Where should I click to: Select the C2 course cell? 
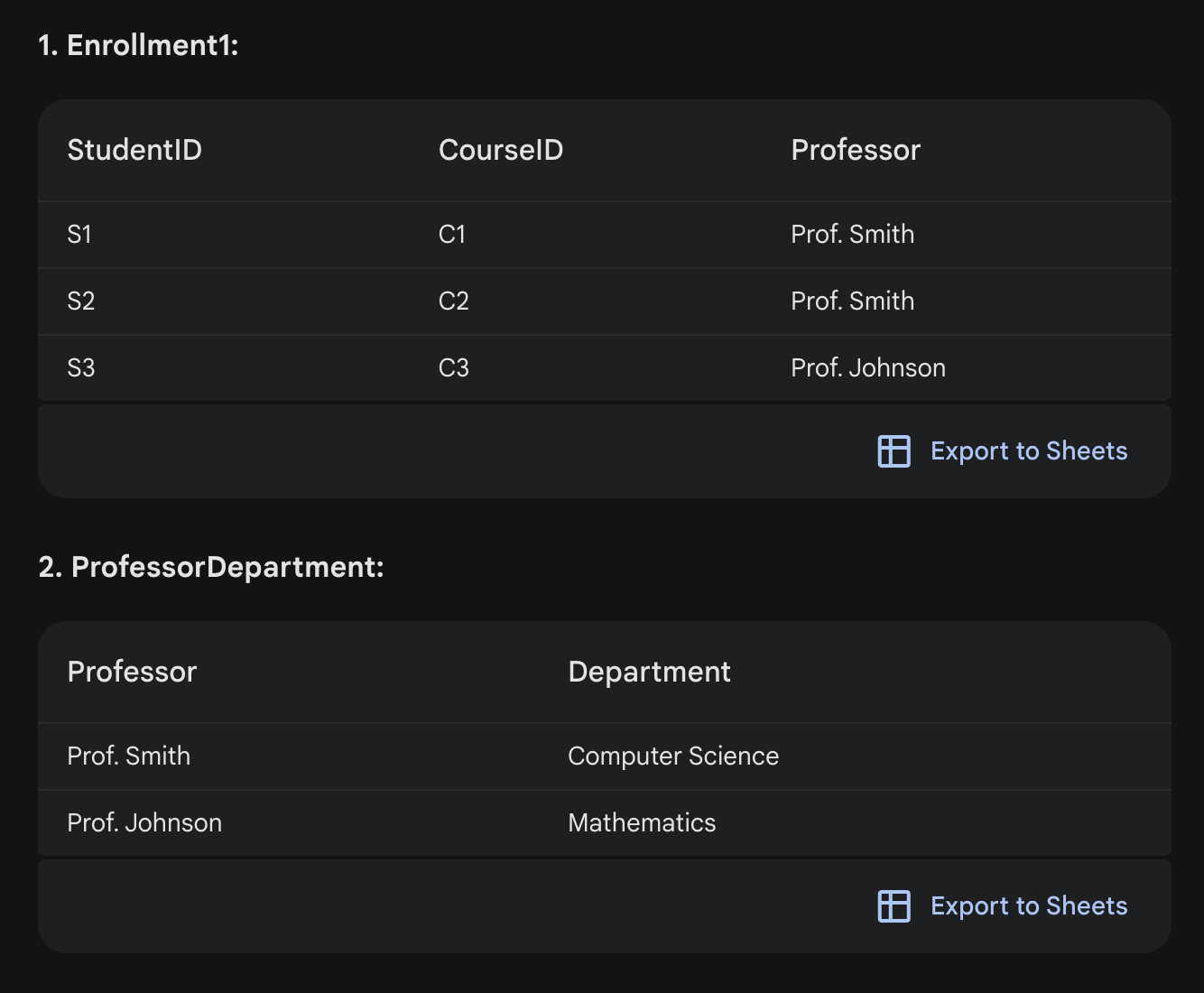coord(453,302)
